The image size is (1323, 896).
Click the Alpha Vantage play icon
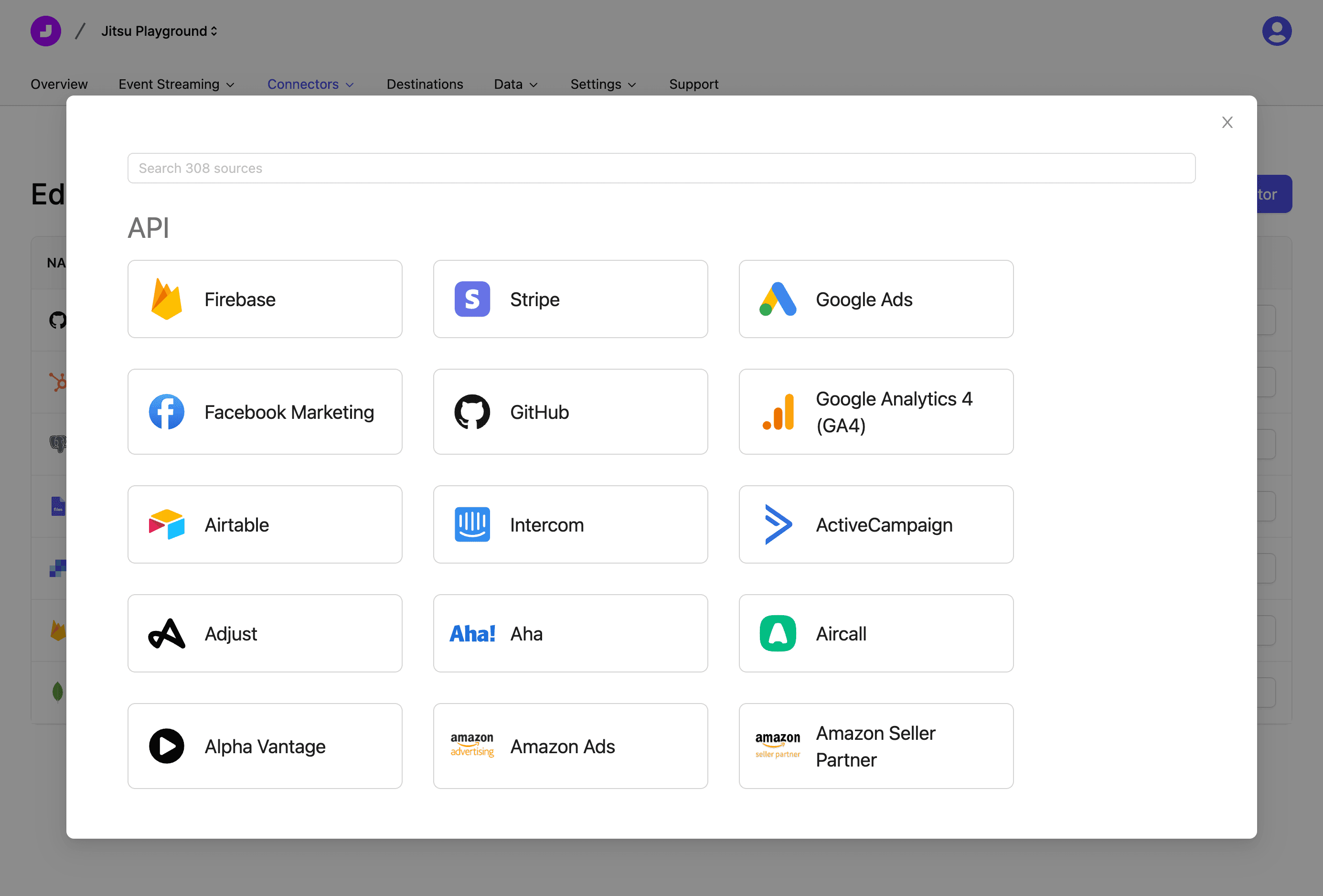[166, 746]
